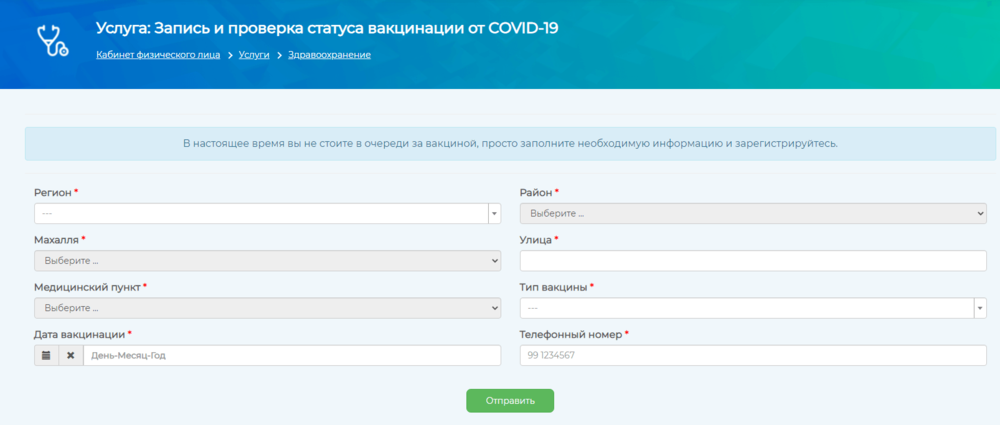Open the Услуги breadcrumb link

[x=254, y=54]
